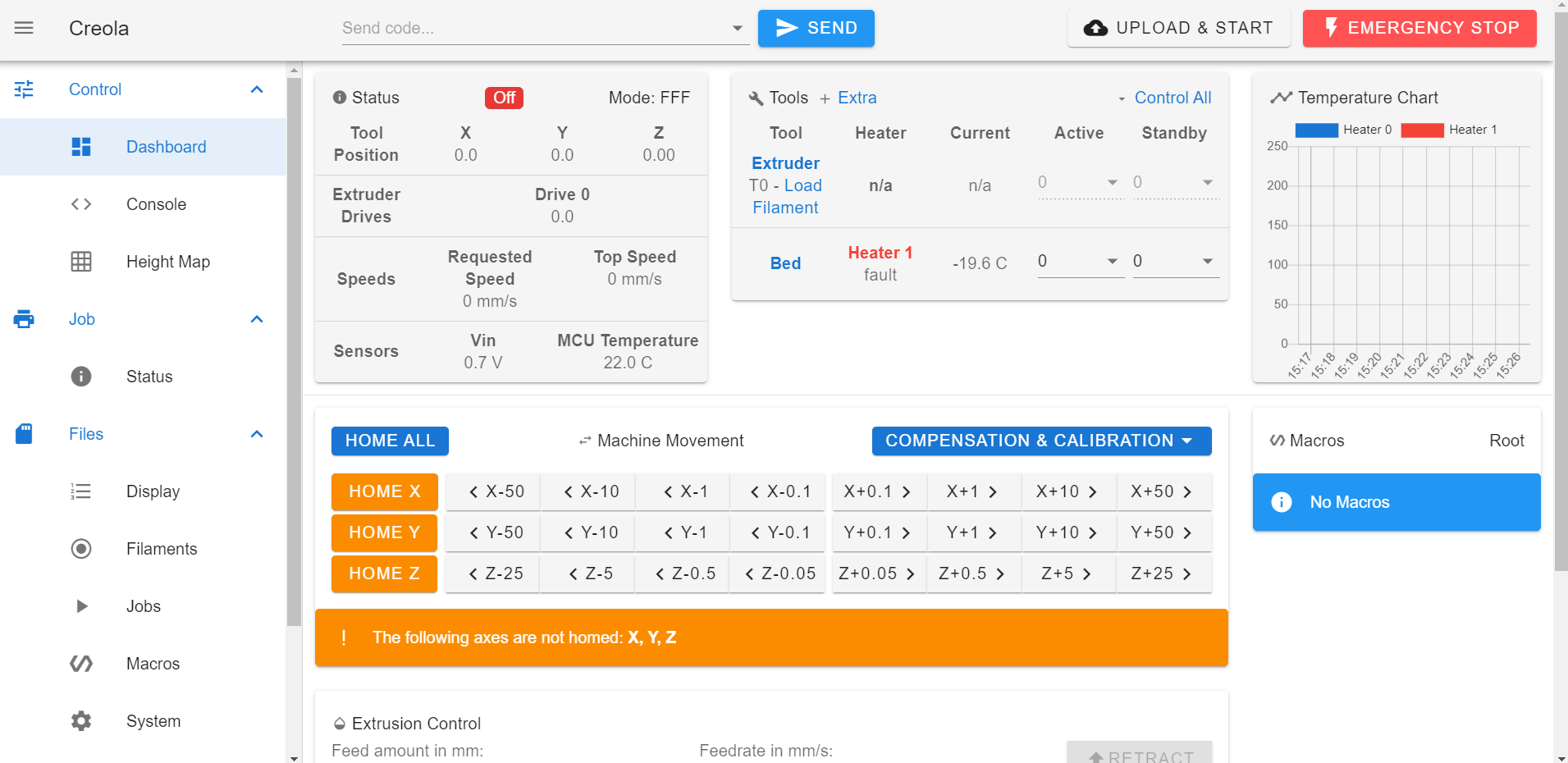1568x763 pixels.
Task: Click the warning icon in not-homed banner
Action: coord(344,637)
